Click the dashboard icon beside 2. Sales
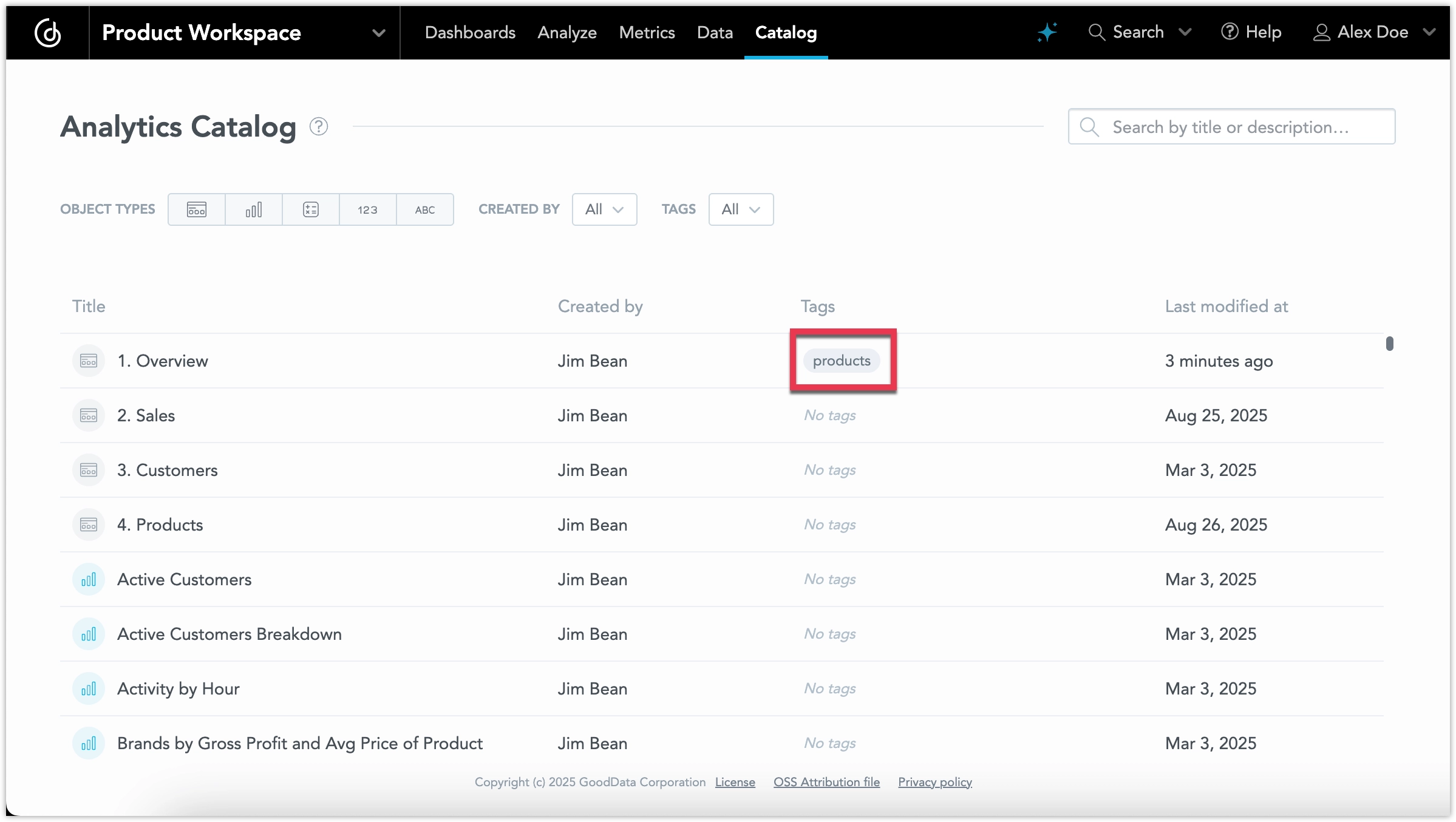The width and height of the screenshot is (1456, 822). 88,415
